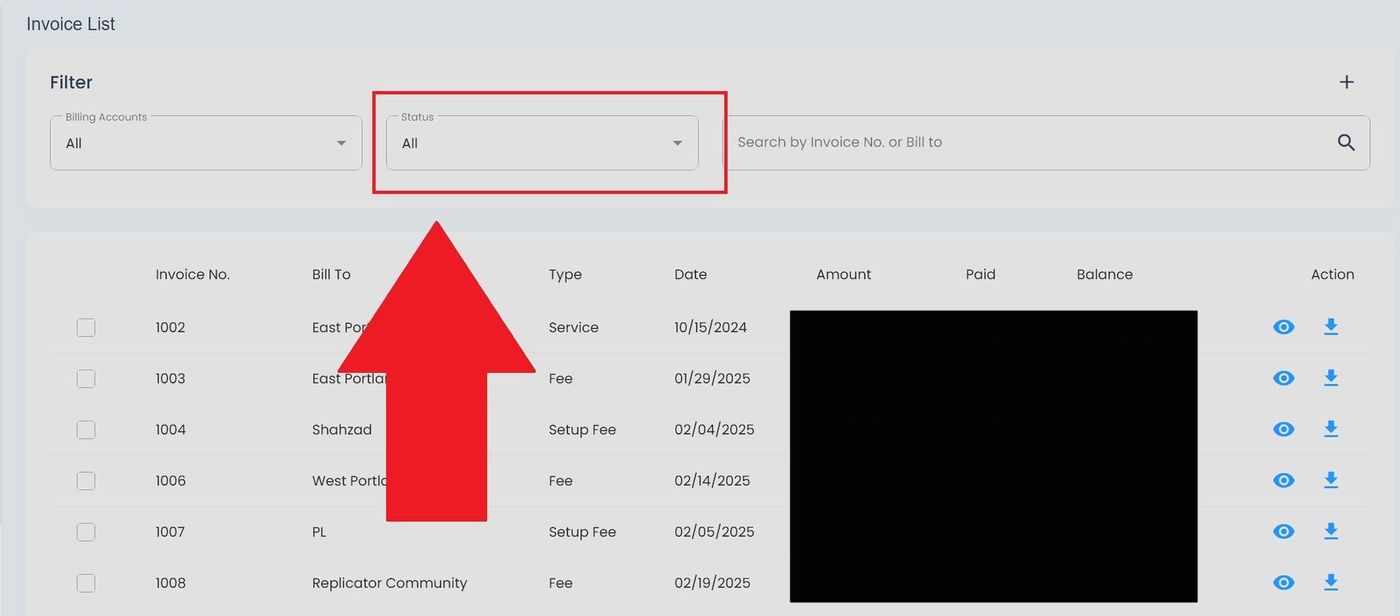This screenshot has height=616, width=1400.
Task: View invoice 1004 details eye icon
Action: [x=1283, y=429]
